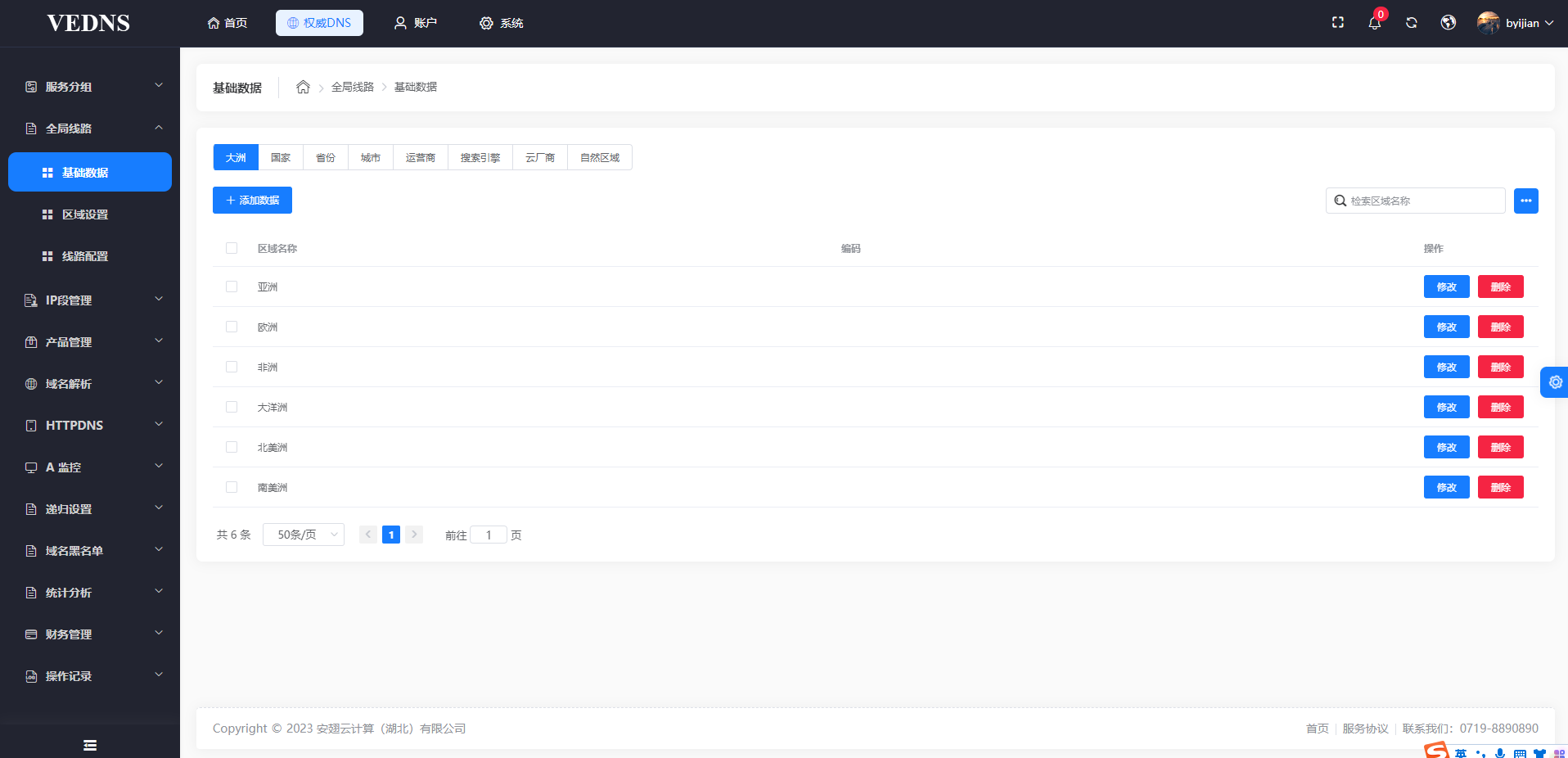Open the byijian account dropdown arrow

[x=1549, y=23]
